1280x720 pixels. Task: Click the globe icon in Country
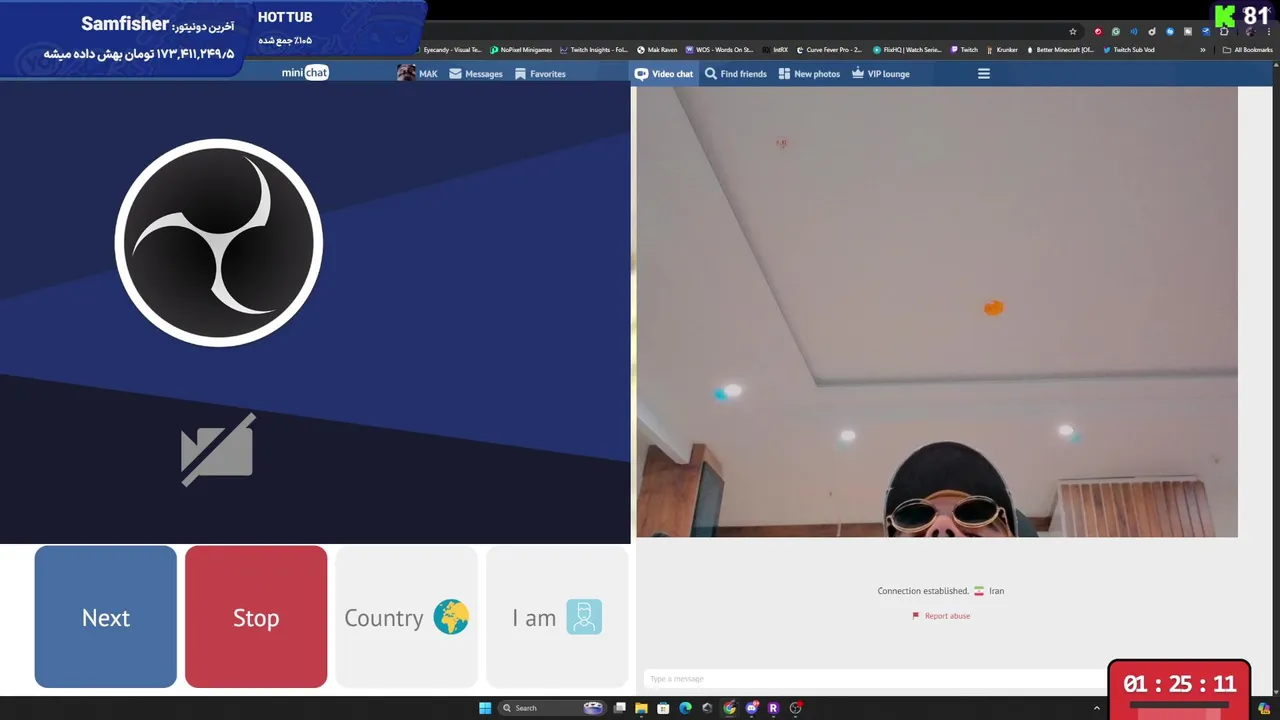click(x=451, y=617)
